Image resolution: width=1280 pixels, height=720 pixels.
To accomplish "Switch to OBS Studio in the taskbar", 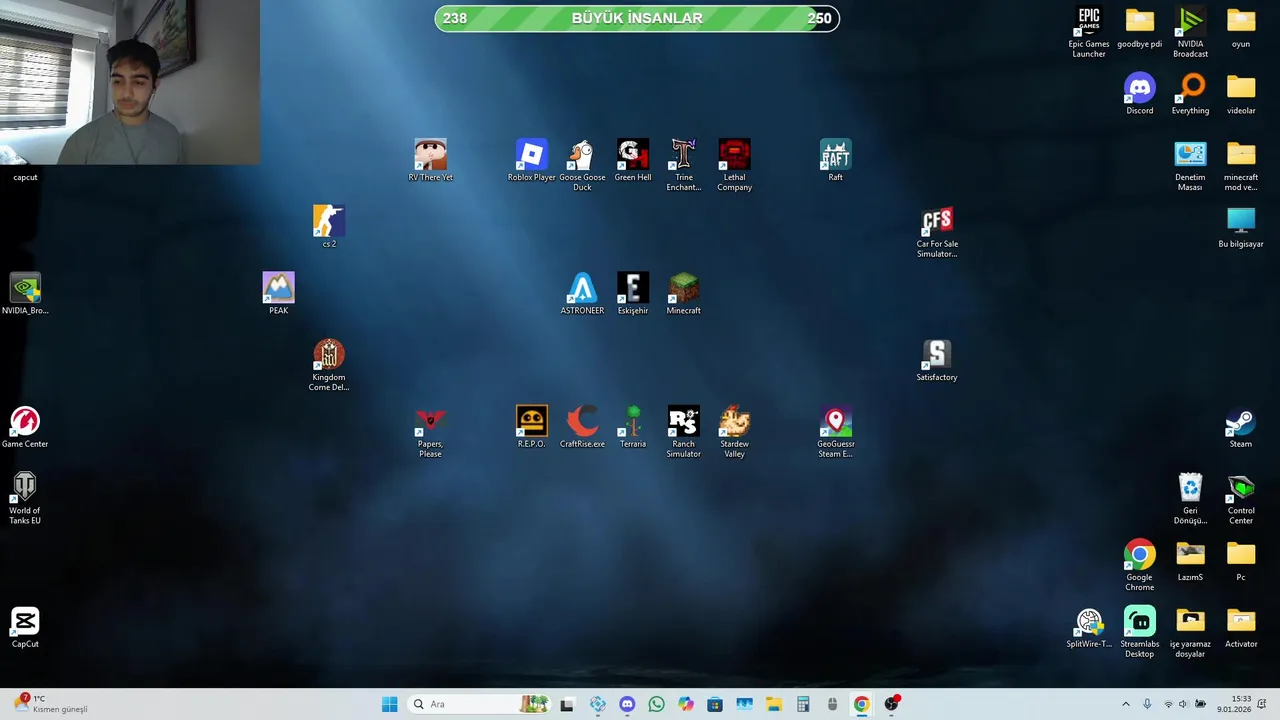I will pyautogui.click(x=891, y=704).
